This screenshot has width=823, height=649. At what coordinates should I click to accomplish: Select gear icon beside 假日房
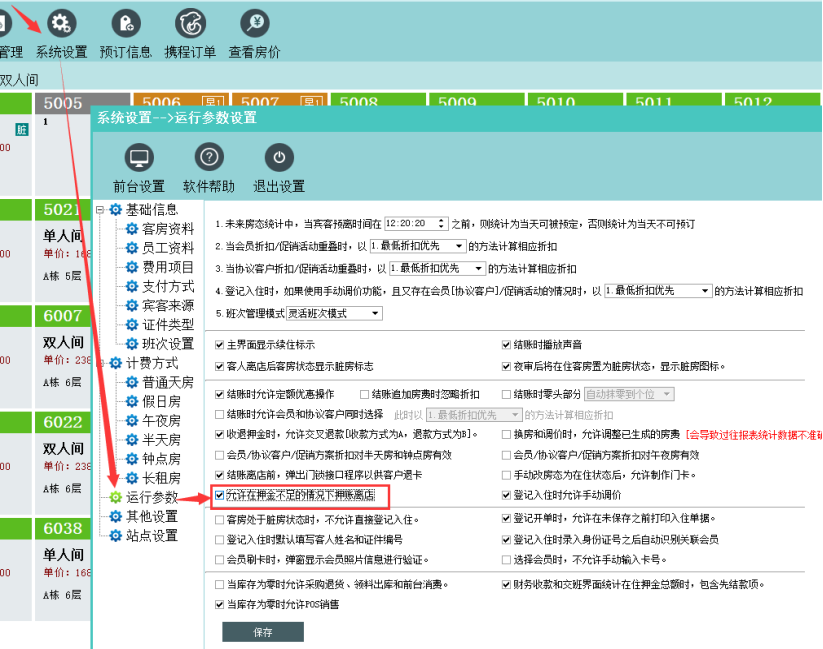coord(132,402)
